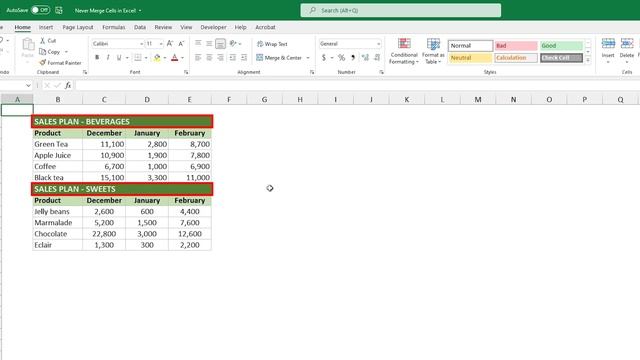
Task: Apply the Calculation cell style
Action: [x=516, y=58]
